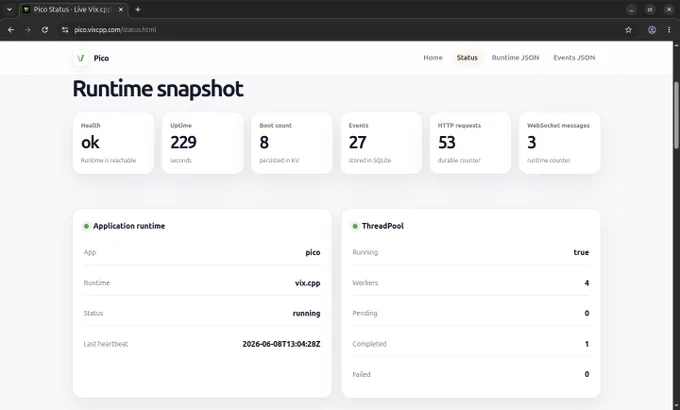
Task: Click the Pico brand name
Action: 101,58
